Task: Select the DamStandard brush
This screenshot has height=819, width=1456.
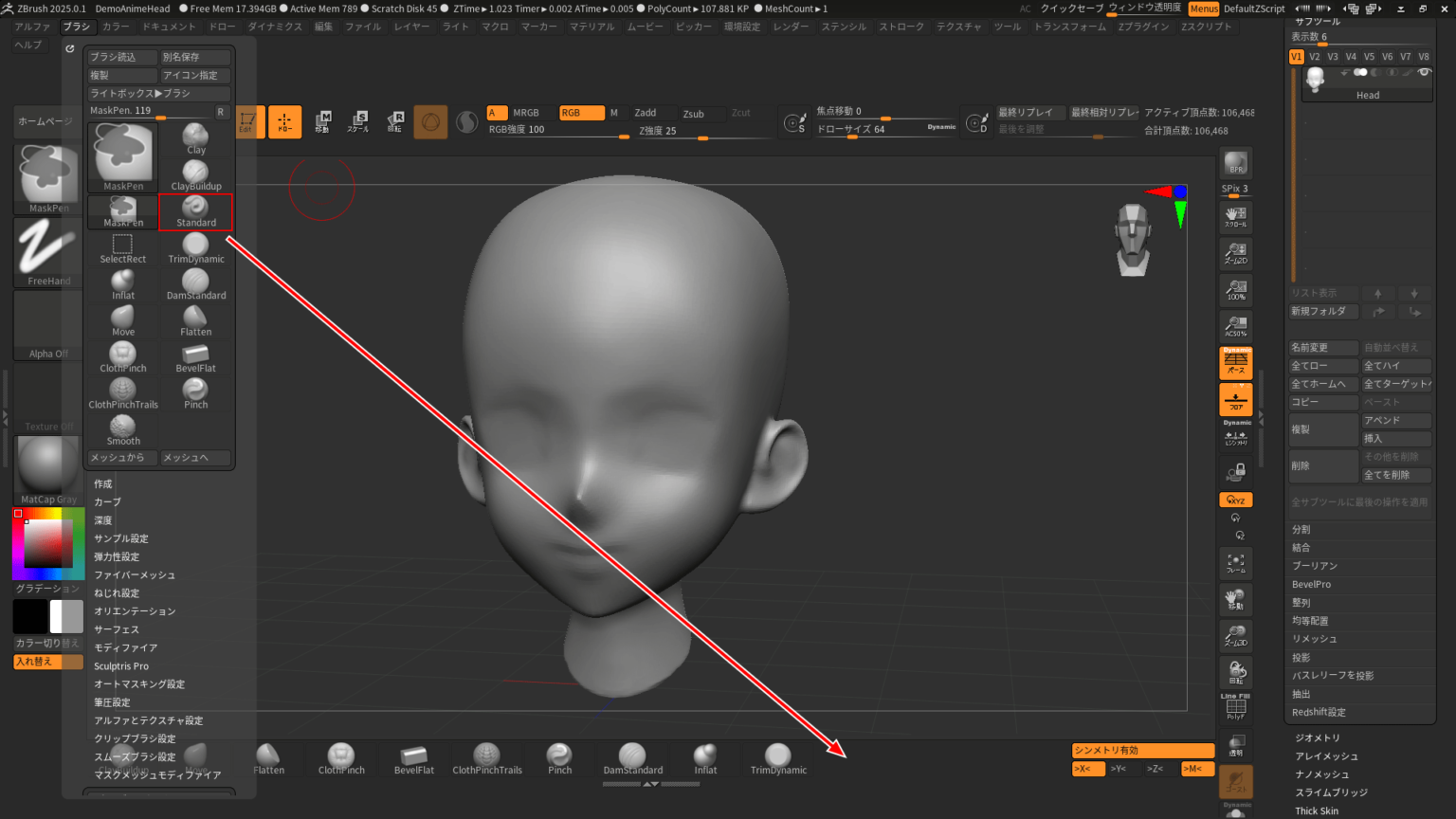Action: coord(195,284)
